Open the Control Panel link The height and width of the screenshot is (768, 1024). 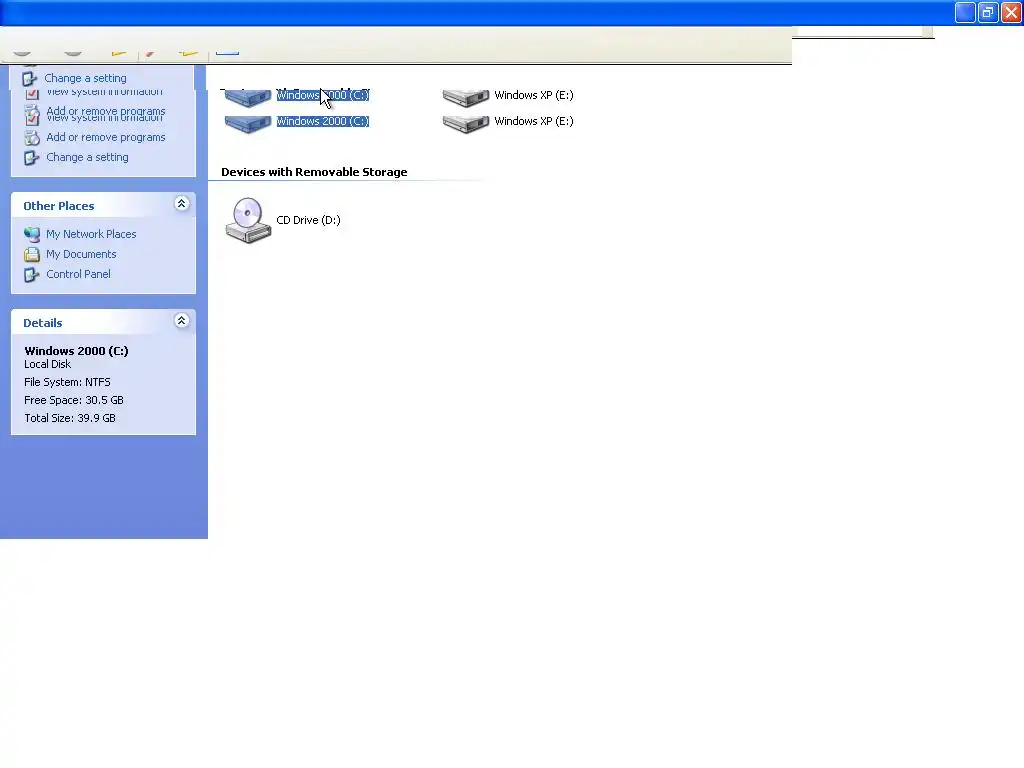click(78, 274)
